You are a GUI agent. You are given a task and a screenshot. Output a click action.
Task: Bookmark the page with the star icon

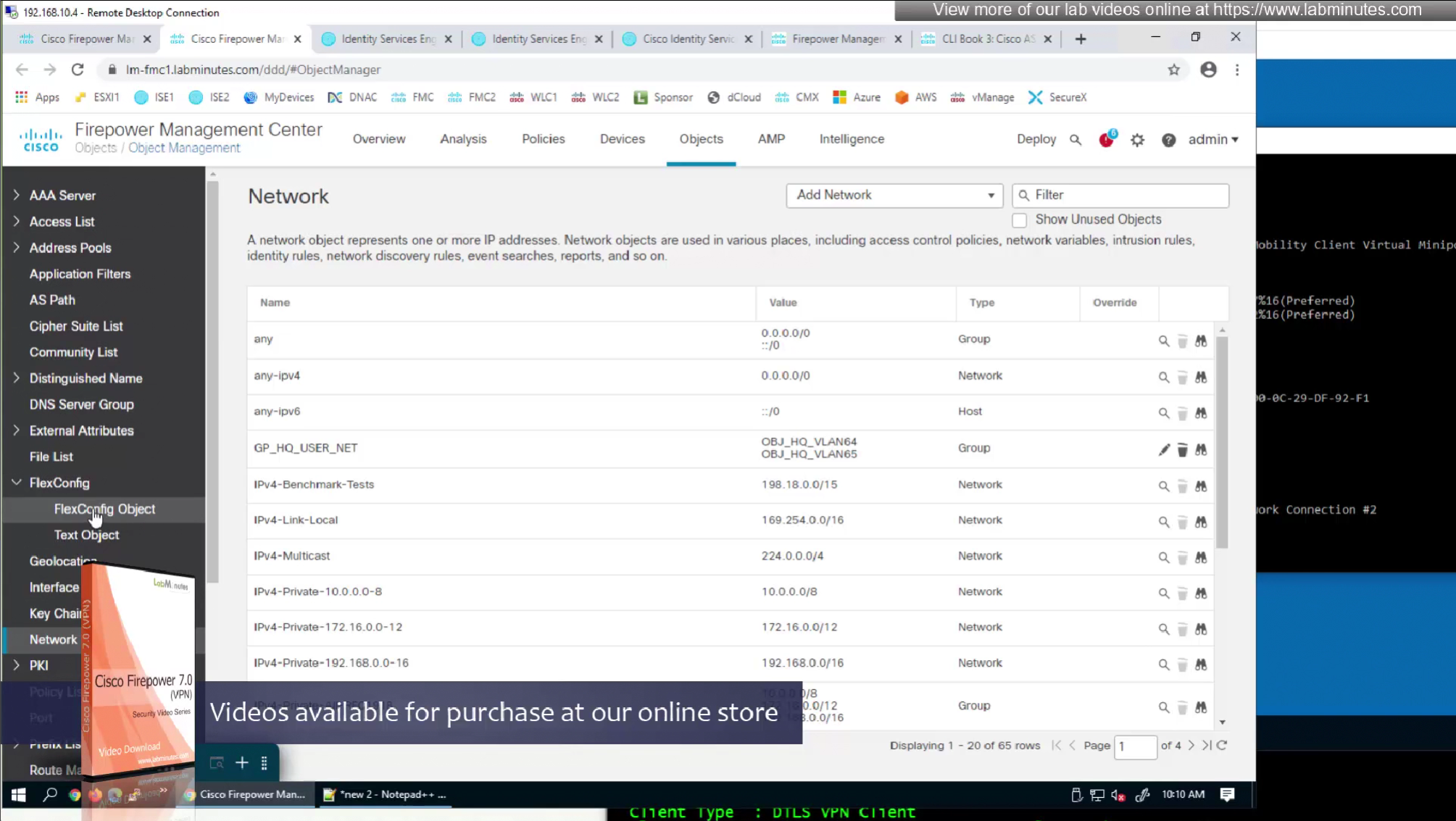pos(1173,70)
